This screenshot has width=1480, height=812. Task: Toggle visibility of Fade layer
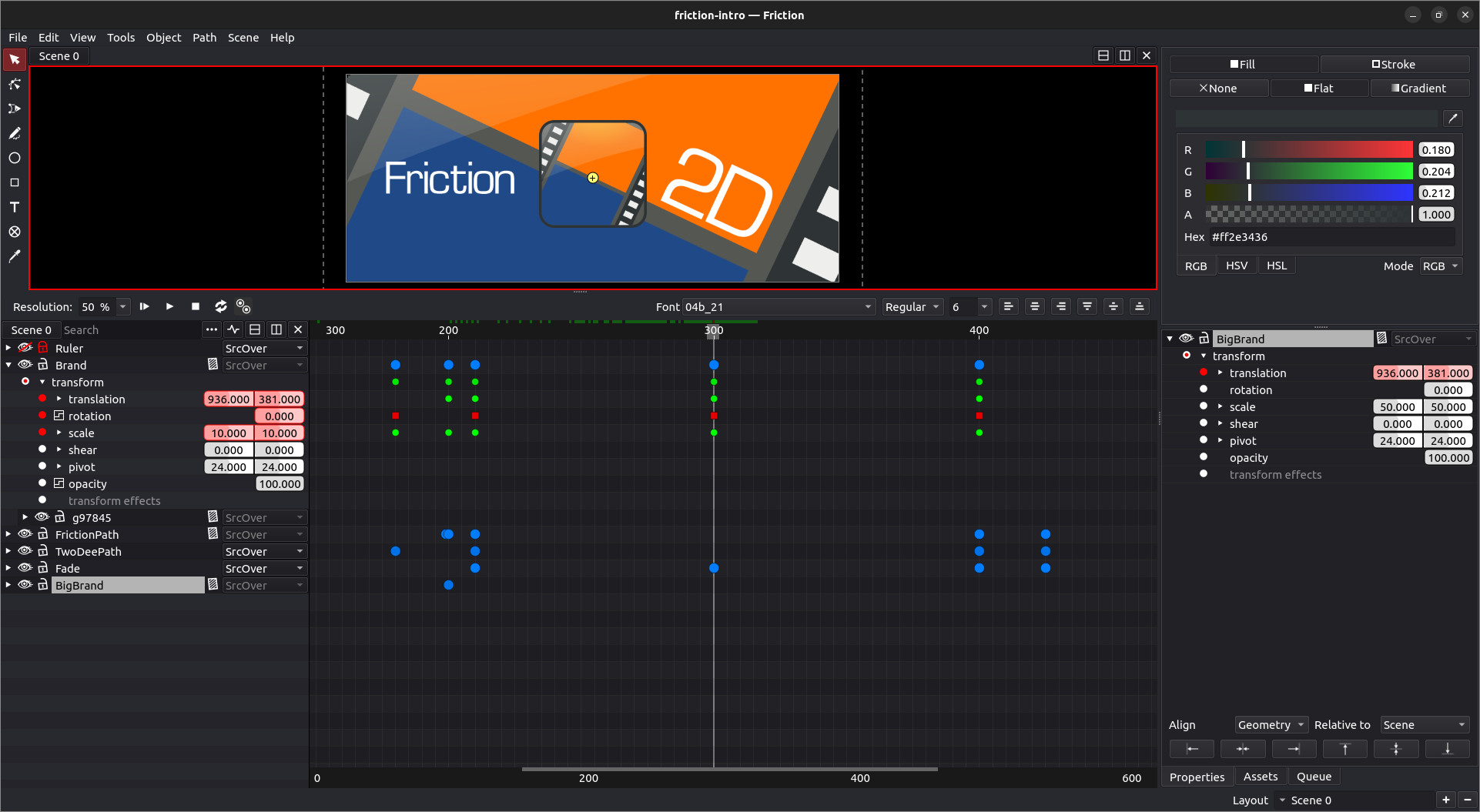pos(25,568)
